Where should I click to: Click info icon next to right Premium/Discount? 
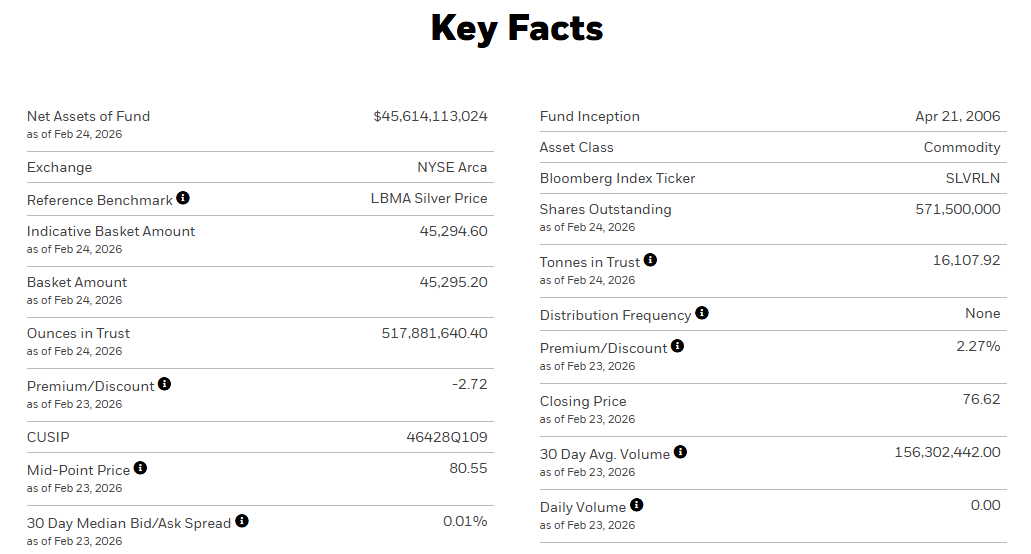(x=677, y=346)
